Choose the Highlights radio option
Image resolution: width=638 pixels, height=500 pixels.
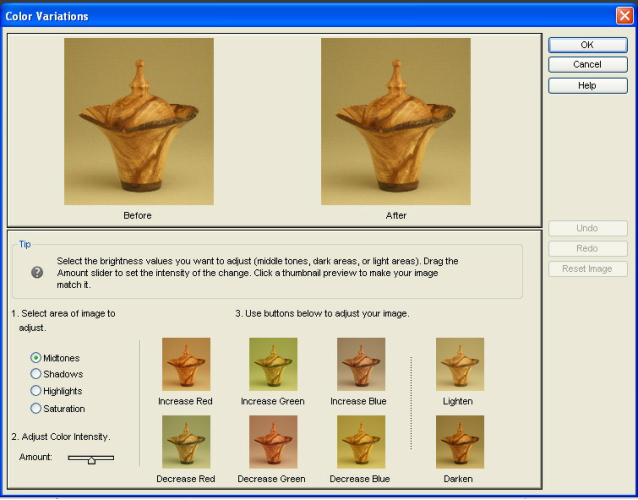37,391
